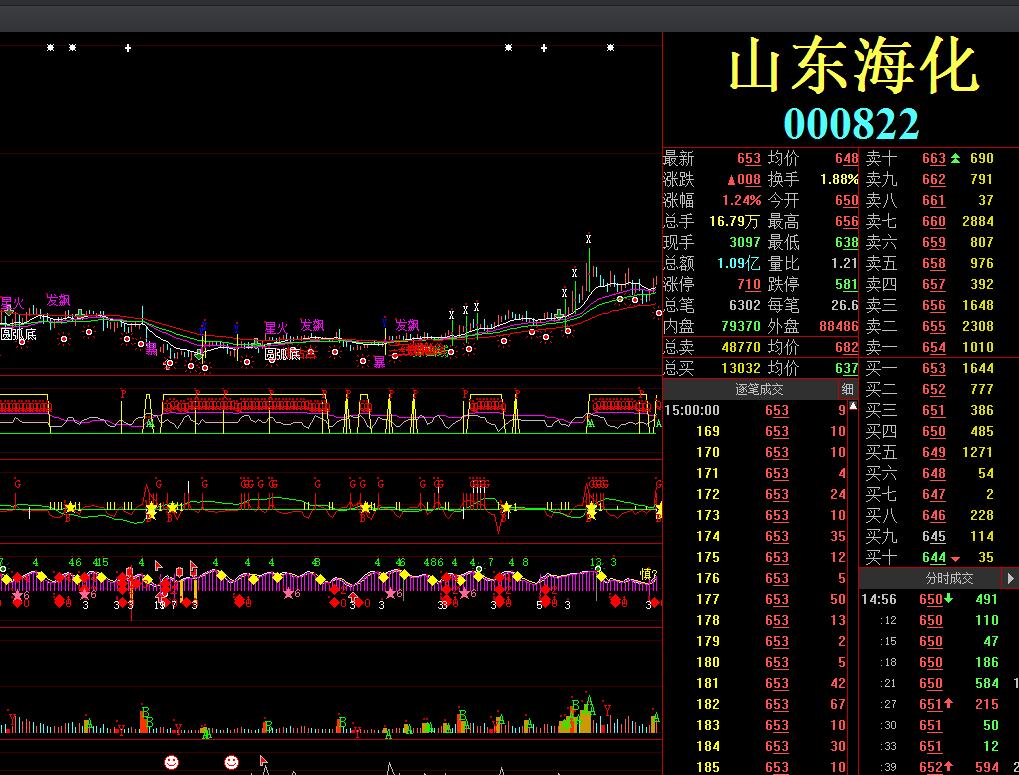Select the 今开 price 650
This screenshot has width=1019, height=775.
[847, 201]
